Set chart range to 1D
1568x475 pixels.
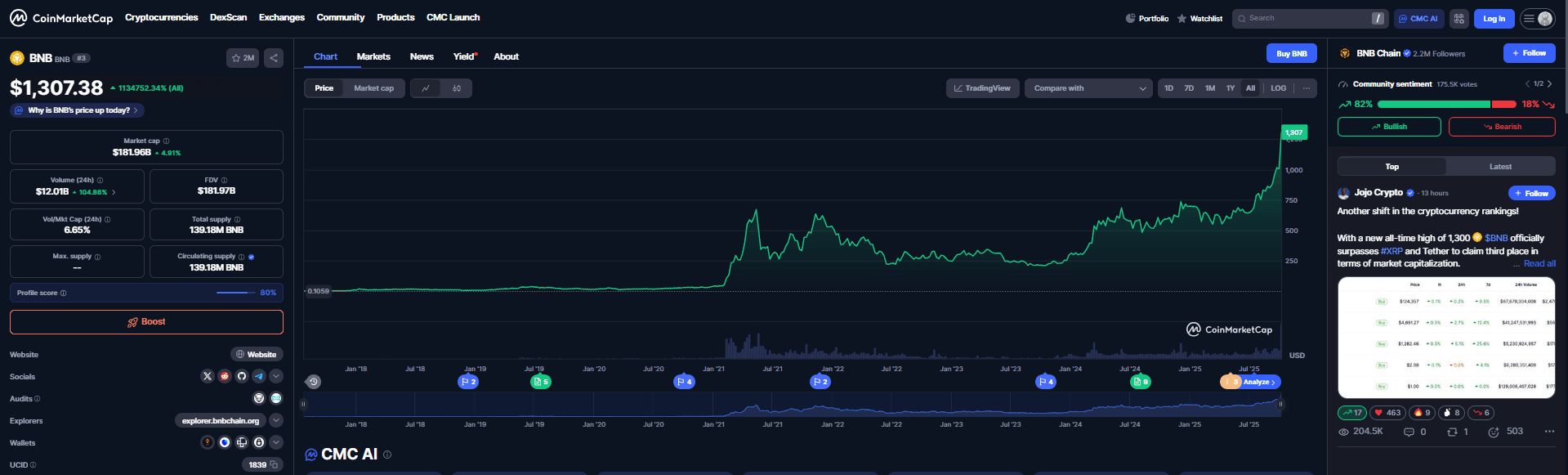1168,88
